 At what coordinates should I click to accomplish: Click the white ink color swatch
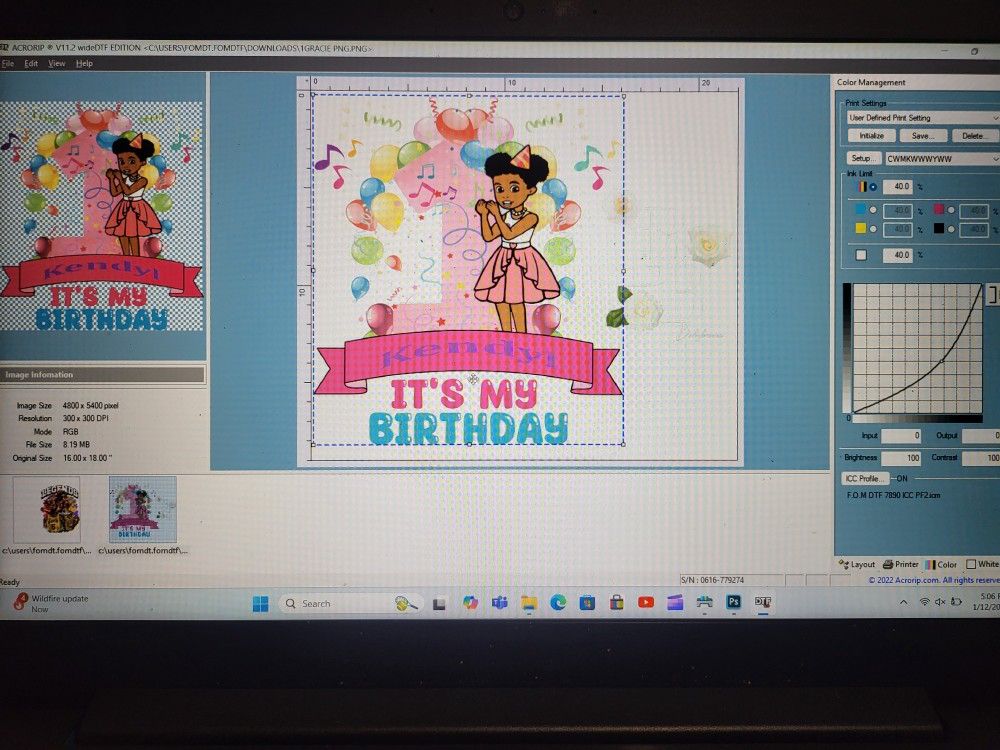click(x=861, y=255)
